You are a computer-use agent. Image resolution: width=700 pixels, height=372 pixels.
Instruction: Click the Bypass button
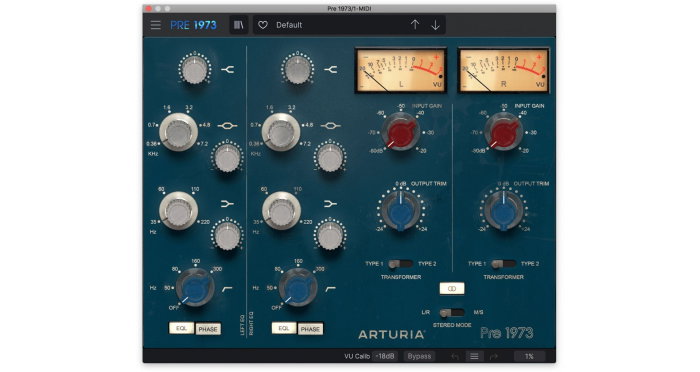[x=419, y=356]
